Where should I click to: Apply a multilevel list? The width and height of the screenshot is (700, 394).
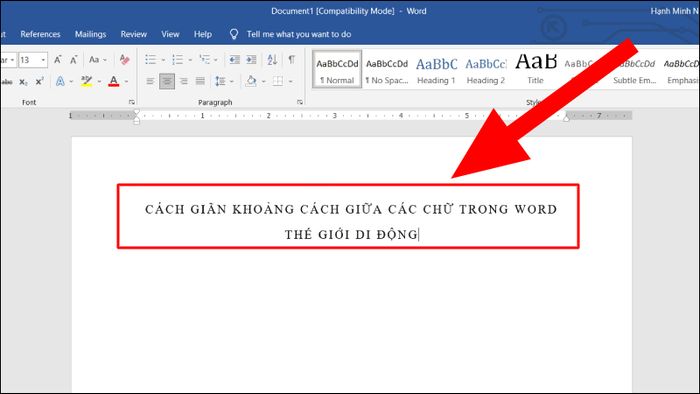click(x=204, y=60)
